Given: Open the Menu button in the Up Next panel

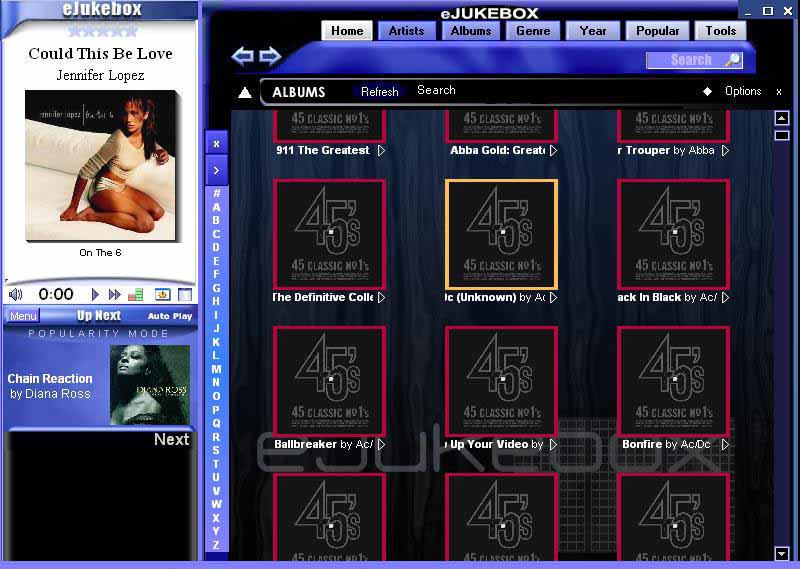Looking at the screenshot, I should [x=23, y=316].
